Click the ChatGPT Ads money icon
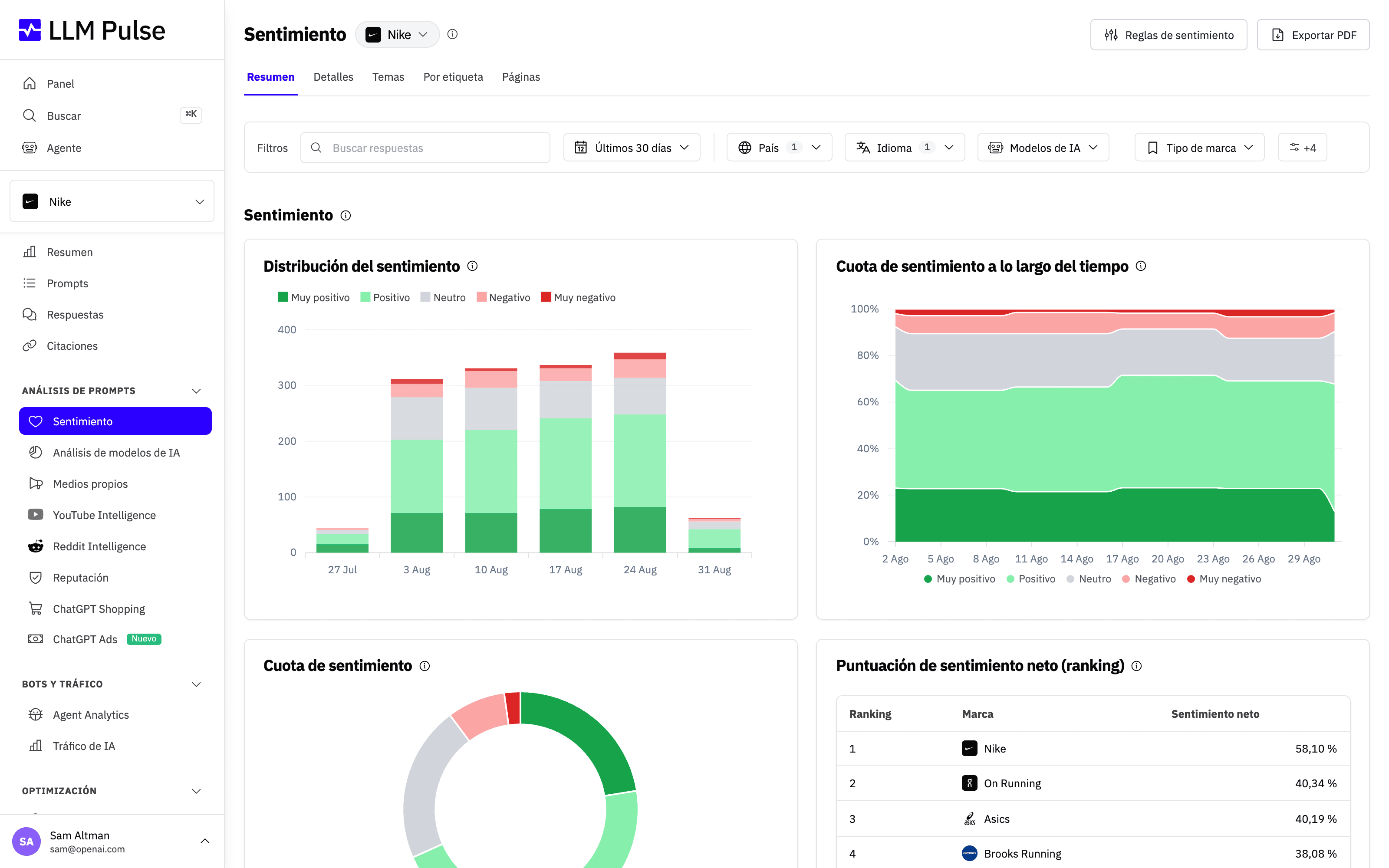The width and height of the screenshot is (1389, 868). tap(36, 639)
